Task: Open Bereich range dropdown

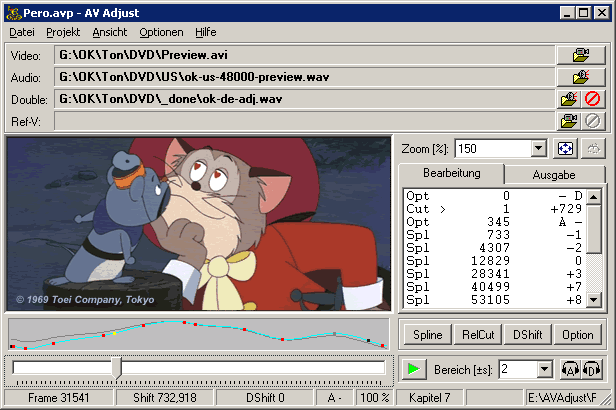Action: coord(544,369)
